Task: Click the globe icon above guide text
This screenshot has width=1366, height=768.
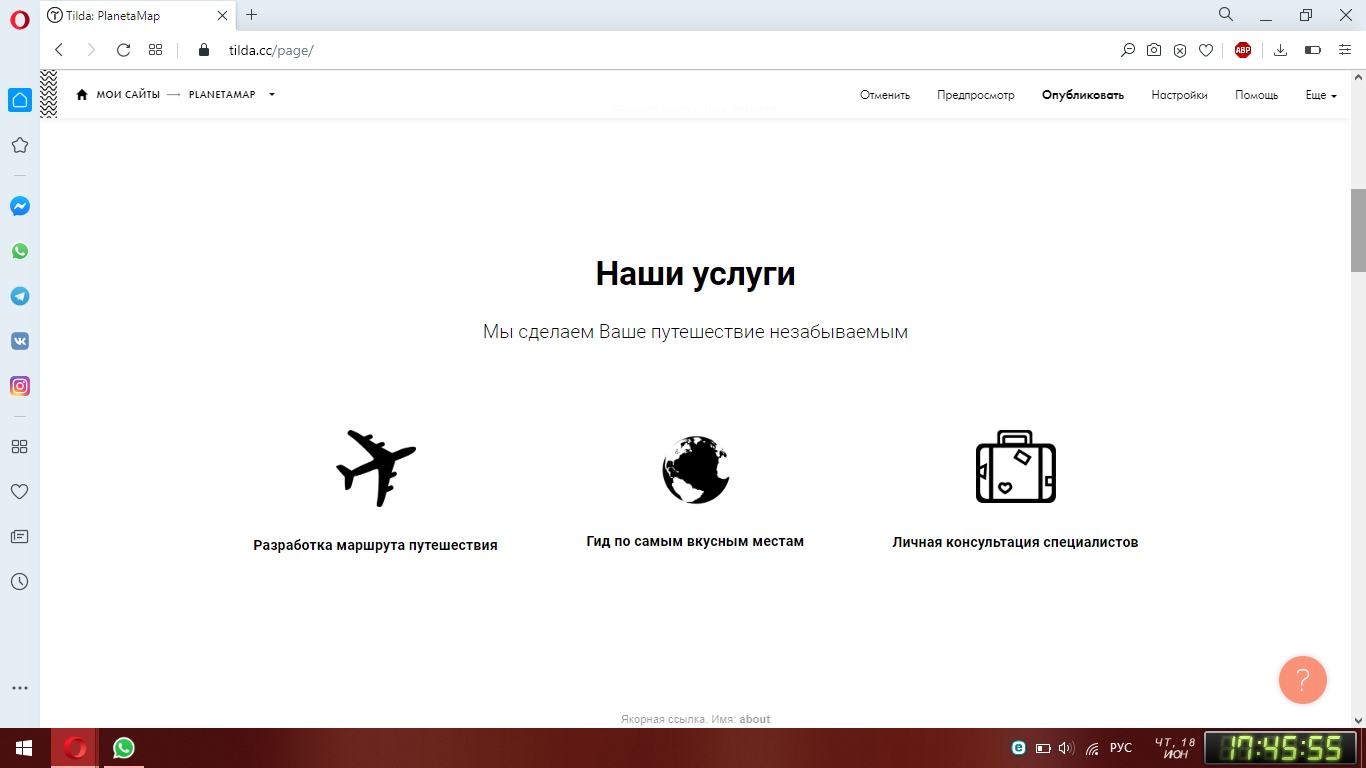Action: (x=695, y=469)
